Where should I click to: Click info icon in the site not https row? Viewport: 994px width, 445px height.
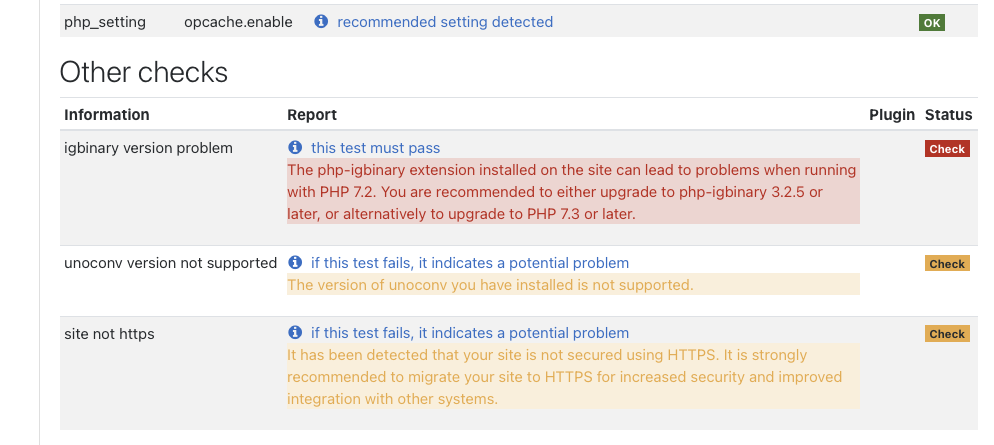[x=295, y=333]
